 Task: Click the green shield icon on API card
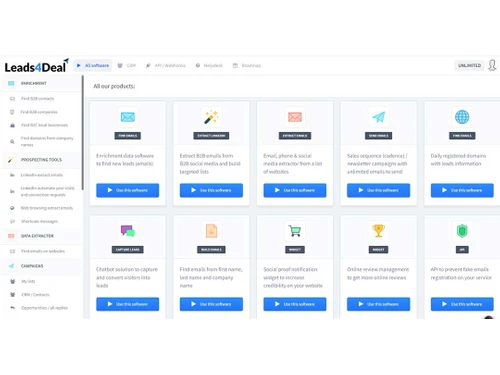[462, 231]
